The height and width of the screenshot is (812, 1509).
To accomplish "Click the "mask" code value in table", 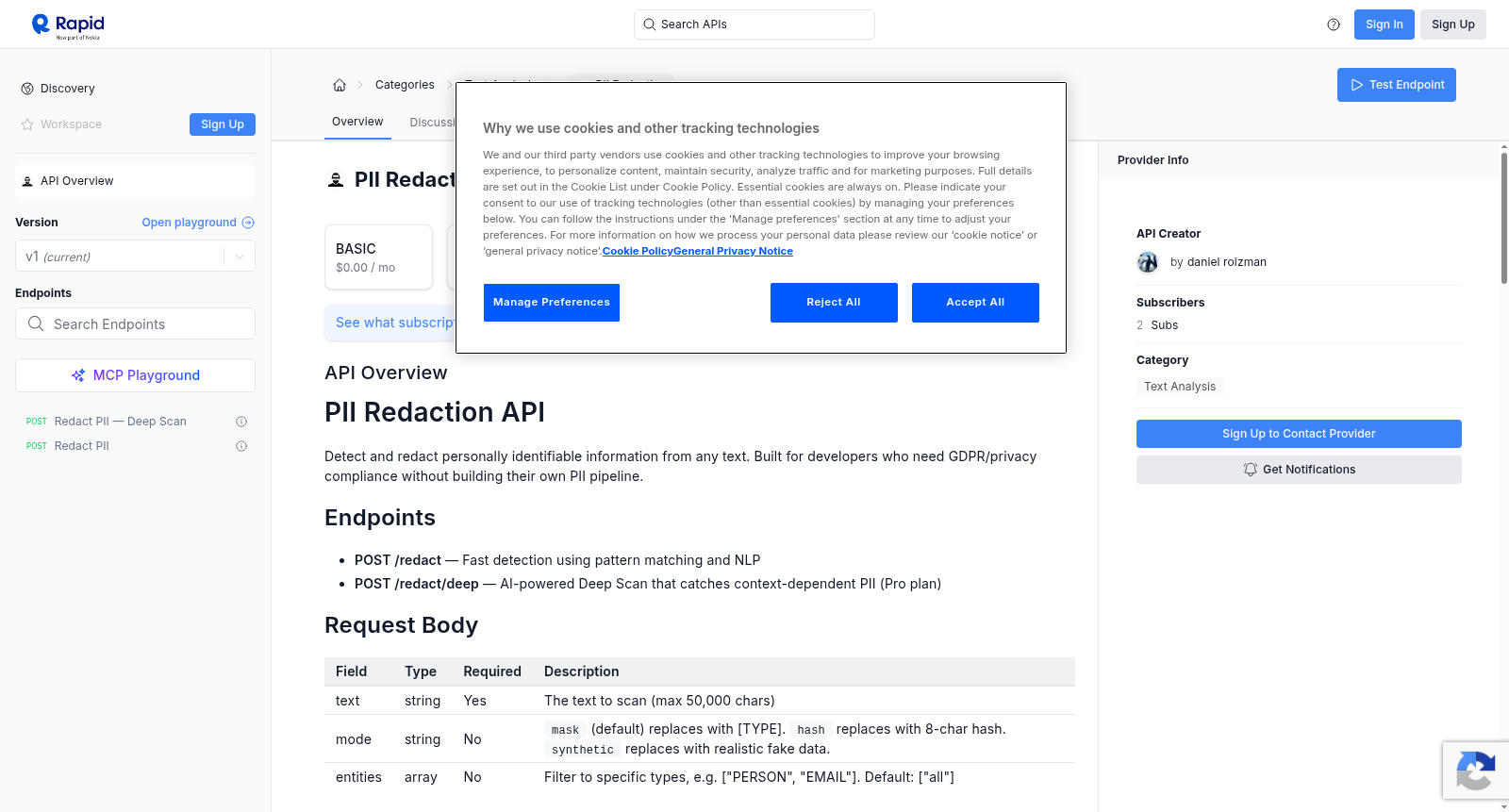I will tap(565, 730).
